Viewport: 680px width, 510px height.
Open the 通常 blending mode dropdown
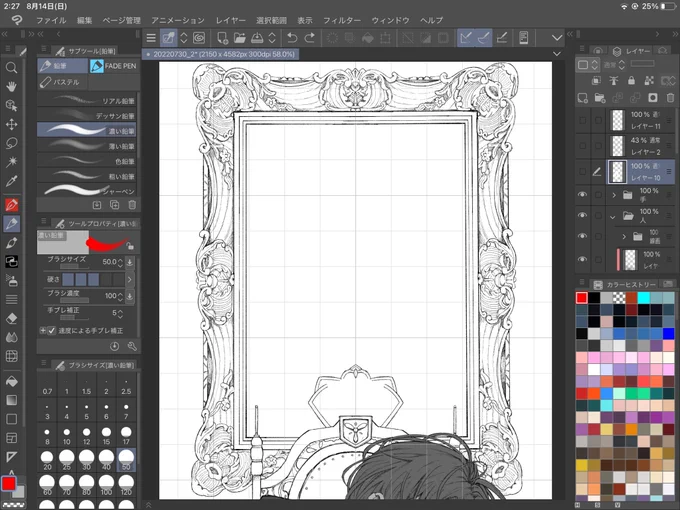pos(614,65)
